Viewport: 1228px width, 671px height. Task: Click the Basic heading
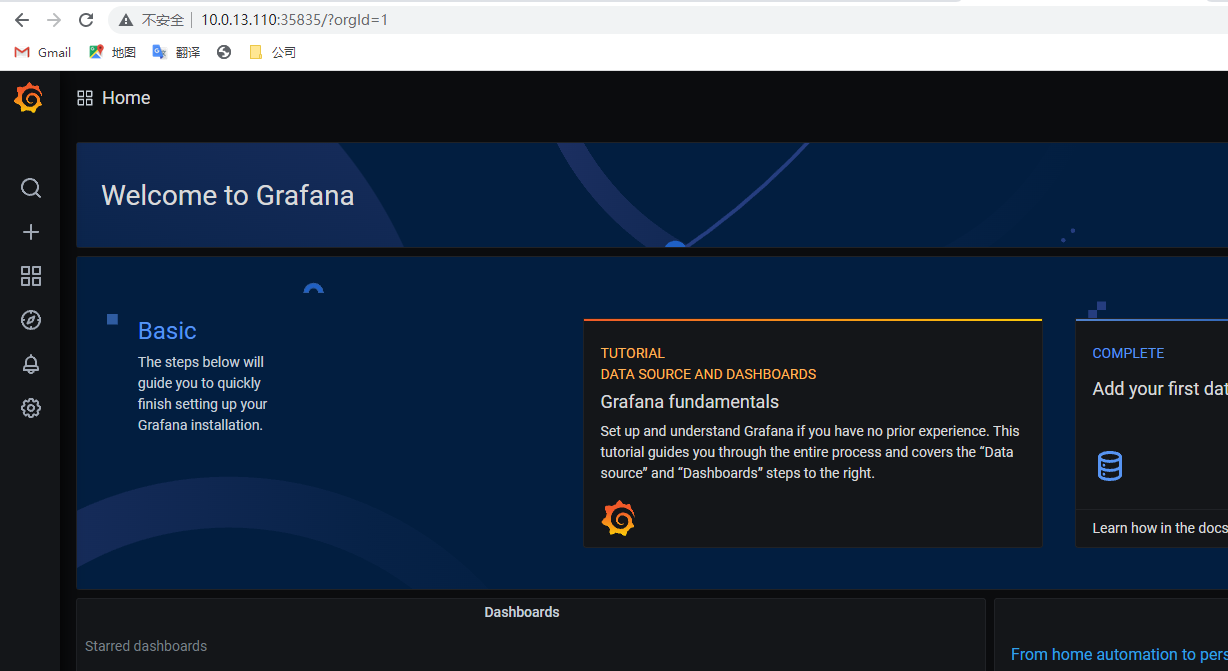click(167, 331)
